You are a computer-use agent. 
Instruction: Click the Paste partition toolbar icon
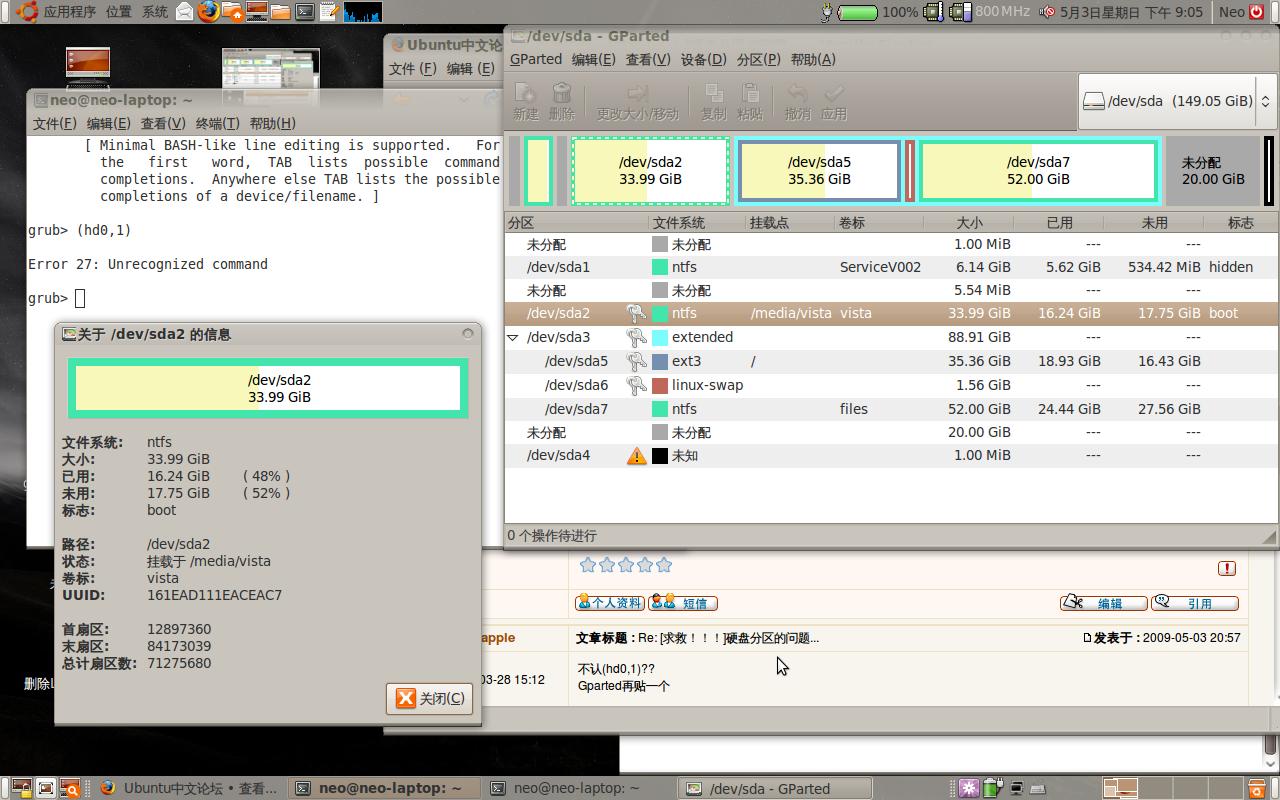750,93
